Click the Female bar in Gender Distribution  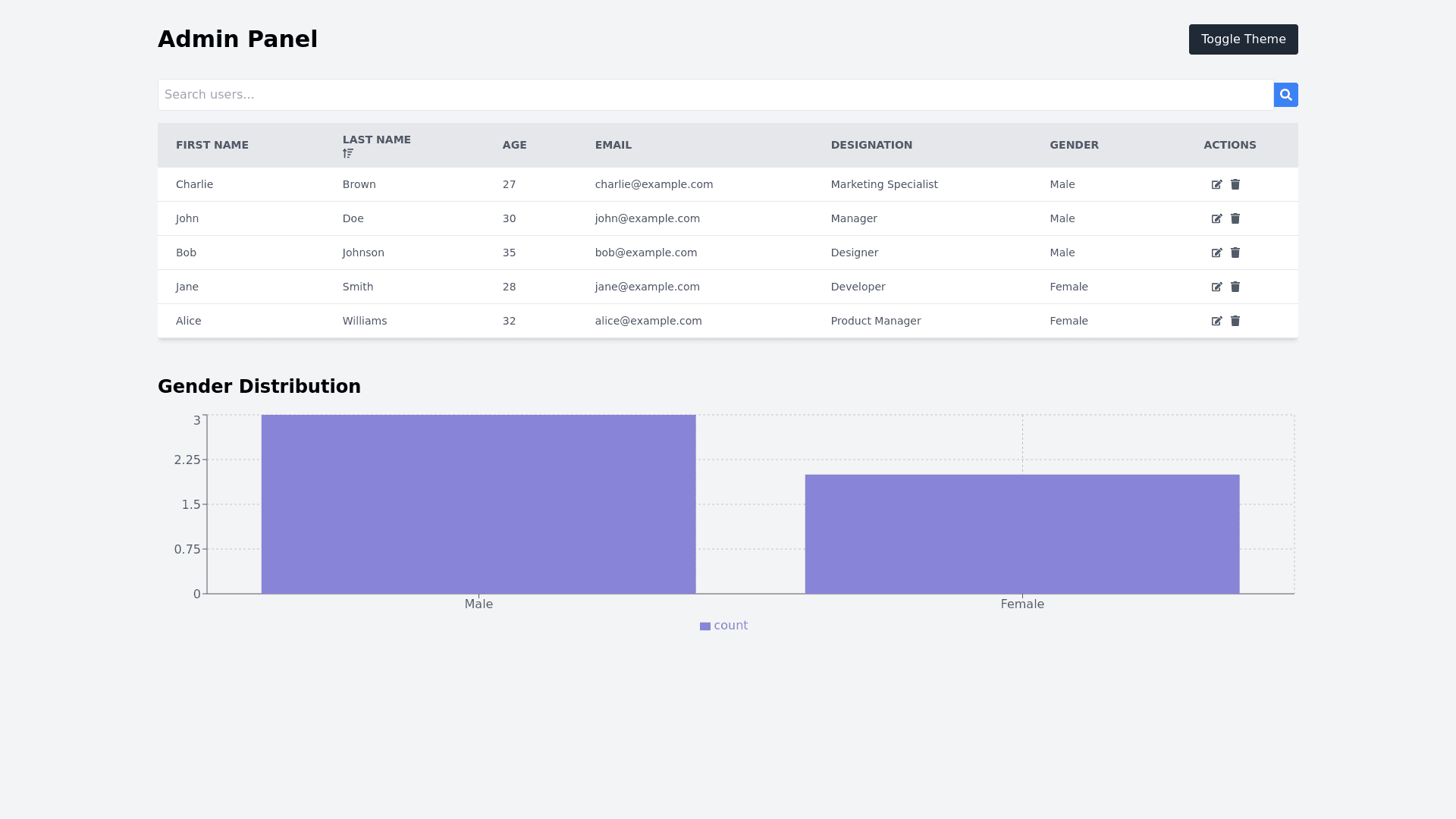point(1021,534)
